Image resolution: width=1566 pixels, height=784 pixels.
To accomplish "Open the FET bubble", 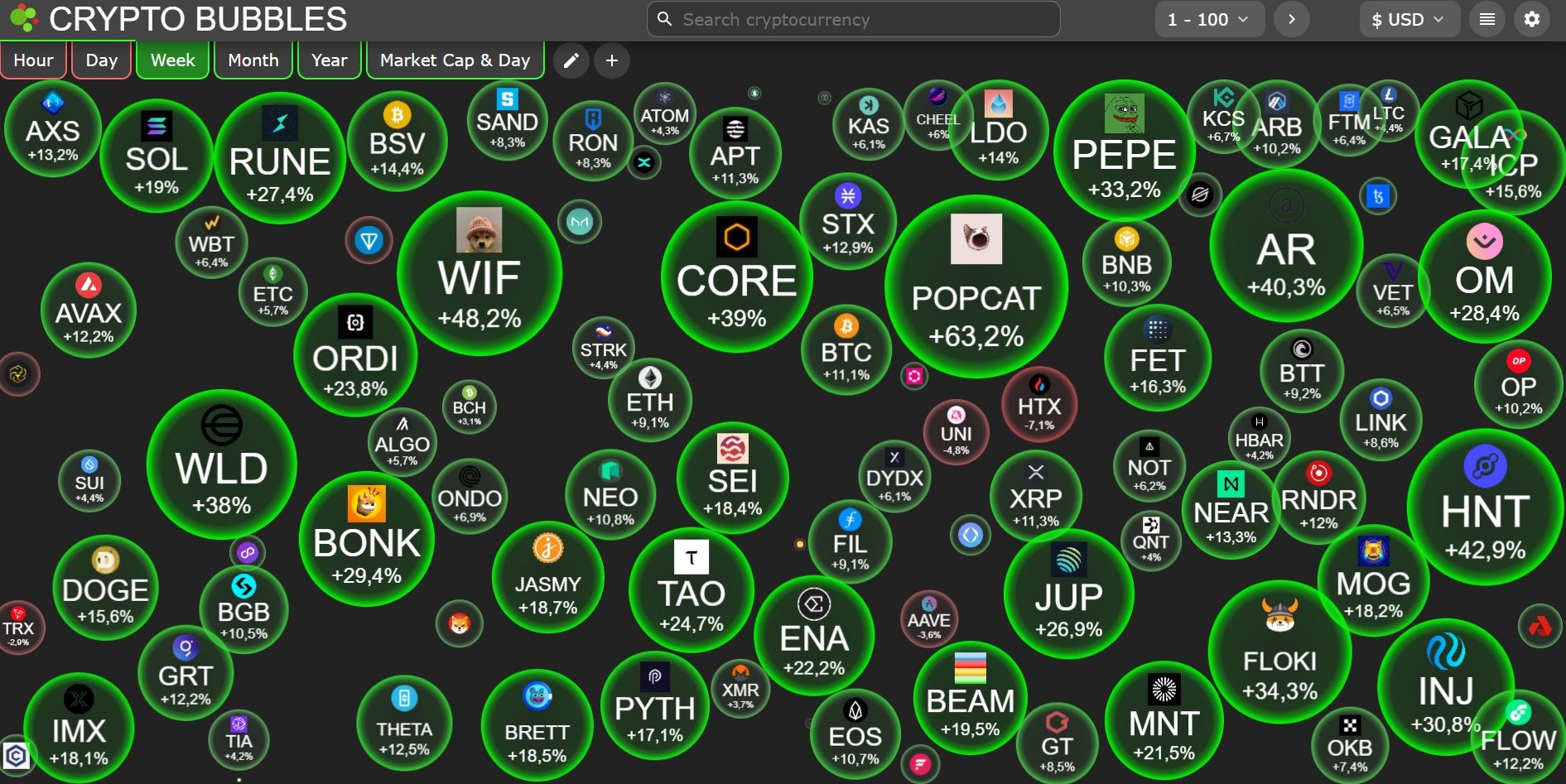I will click(x=1158, y=358).
